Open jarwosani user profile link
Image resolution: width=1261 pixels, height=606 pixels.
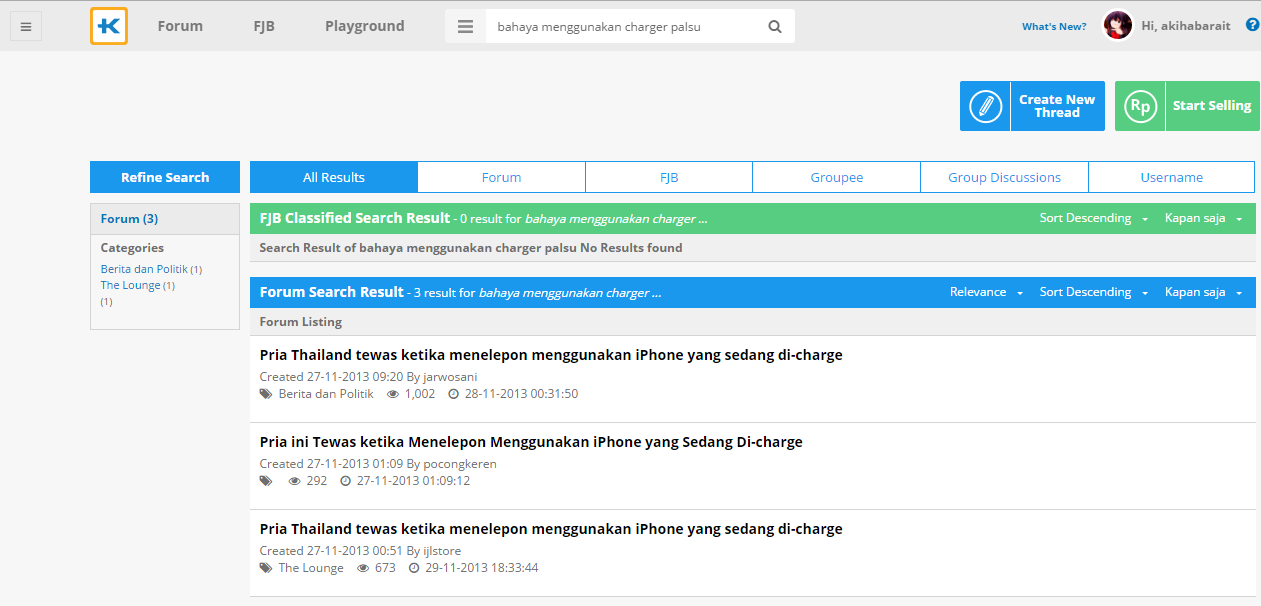[450, 377]
